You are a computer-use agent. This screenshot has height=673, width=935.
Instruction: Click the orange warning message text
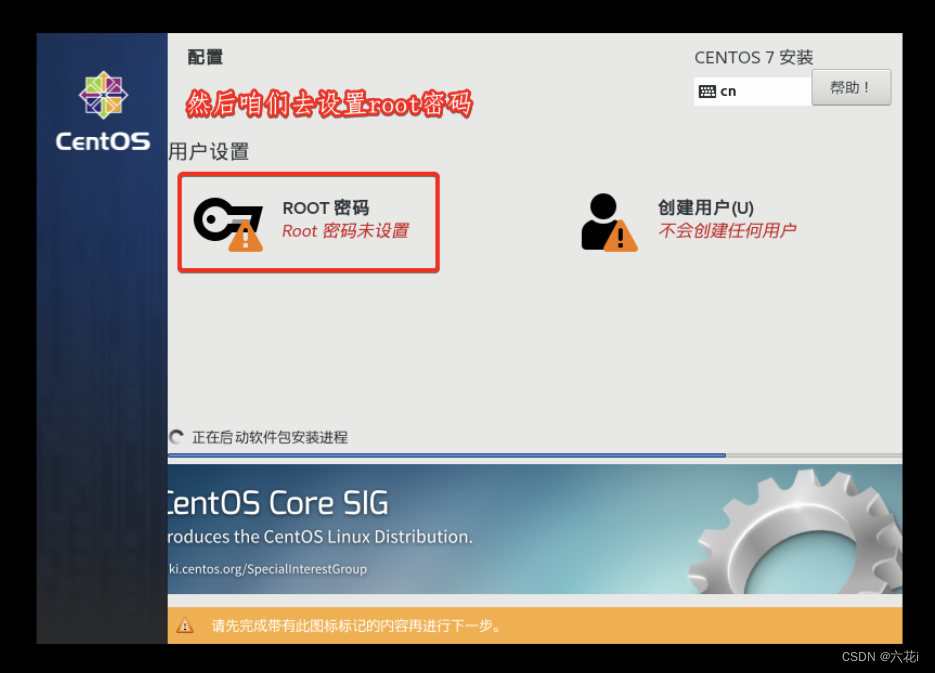tap(357, 626)
